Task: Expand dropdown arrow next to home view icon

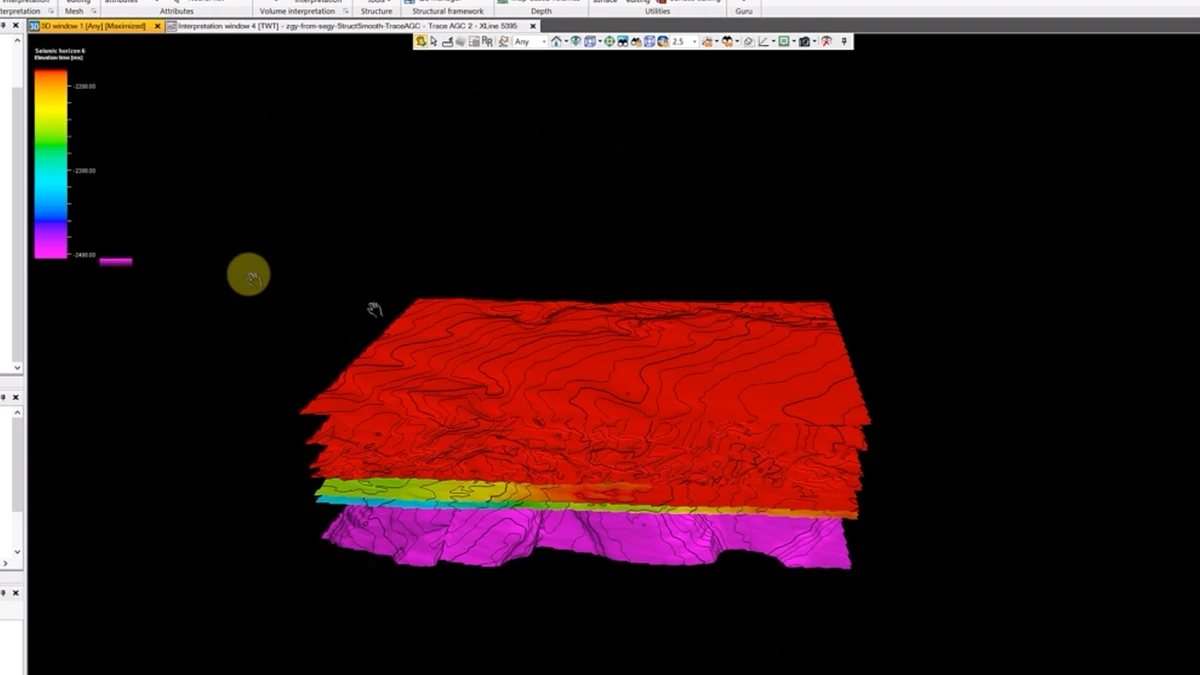Action: 566,42
